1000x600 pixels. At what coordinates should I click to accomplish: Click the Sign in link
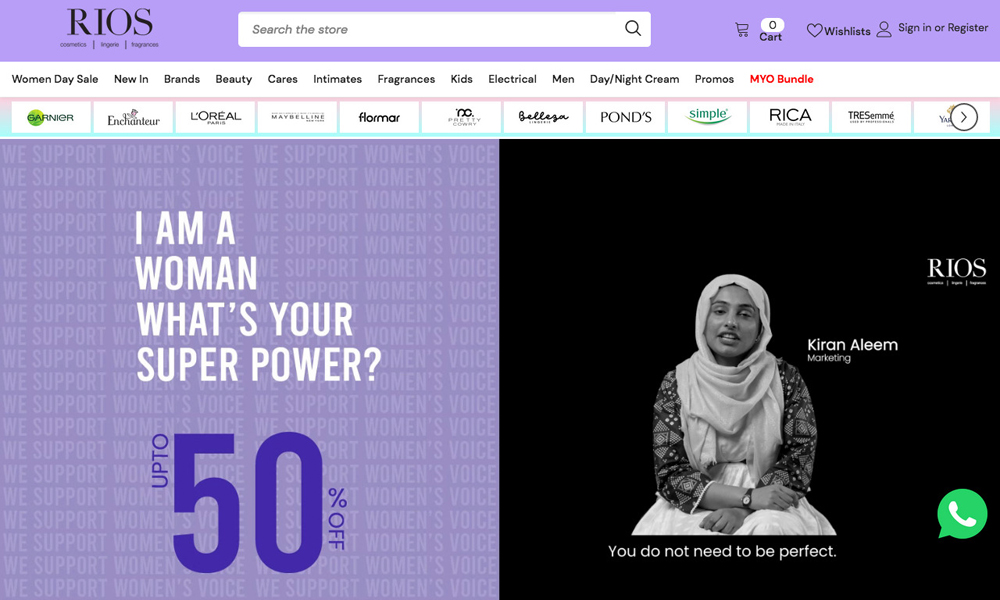[914, 28]
